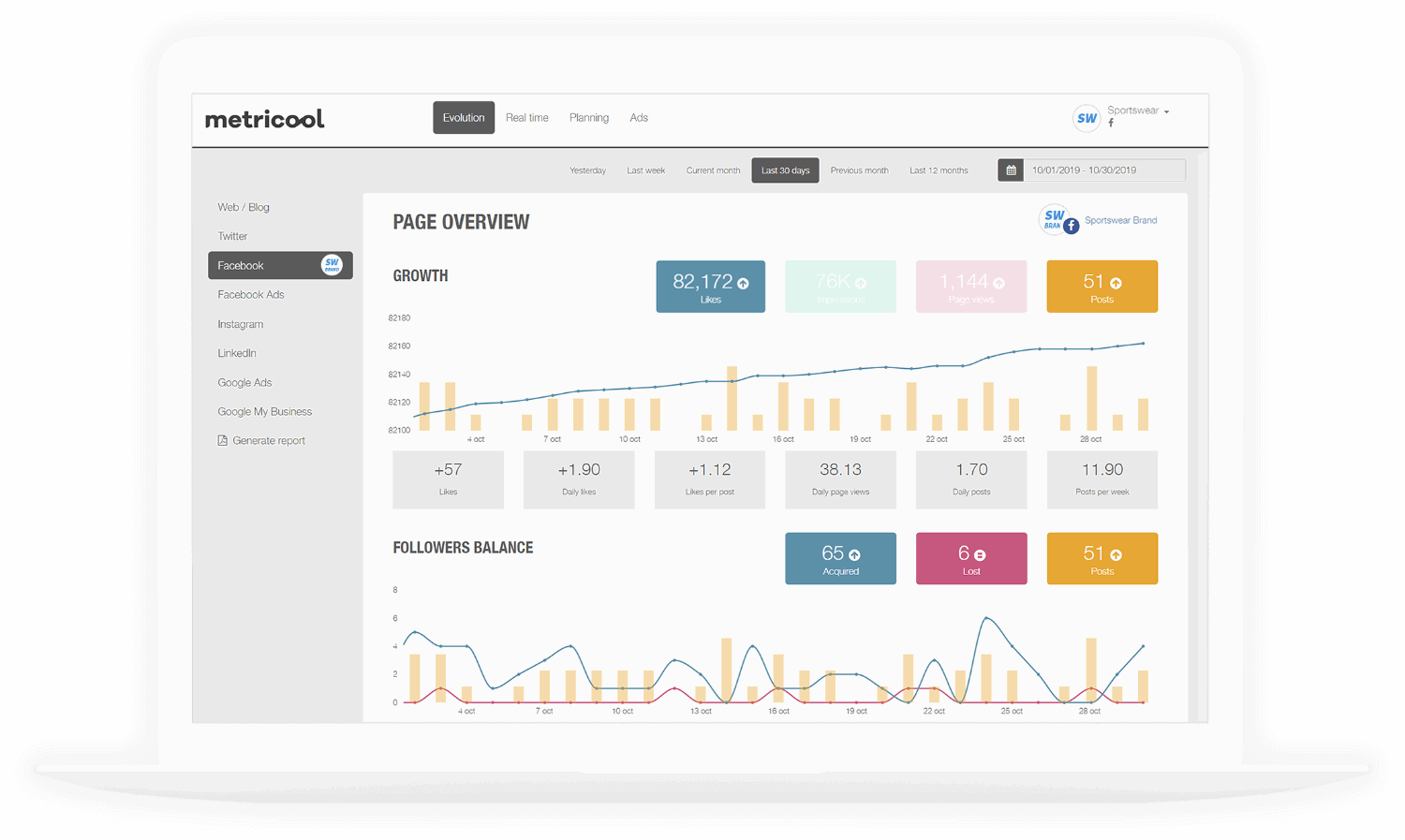Click the calendar icon

(x=1011, y=170)
